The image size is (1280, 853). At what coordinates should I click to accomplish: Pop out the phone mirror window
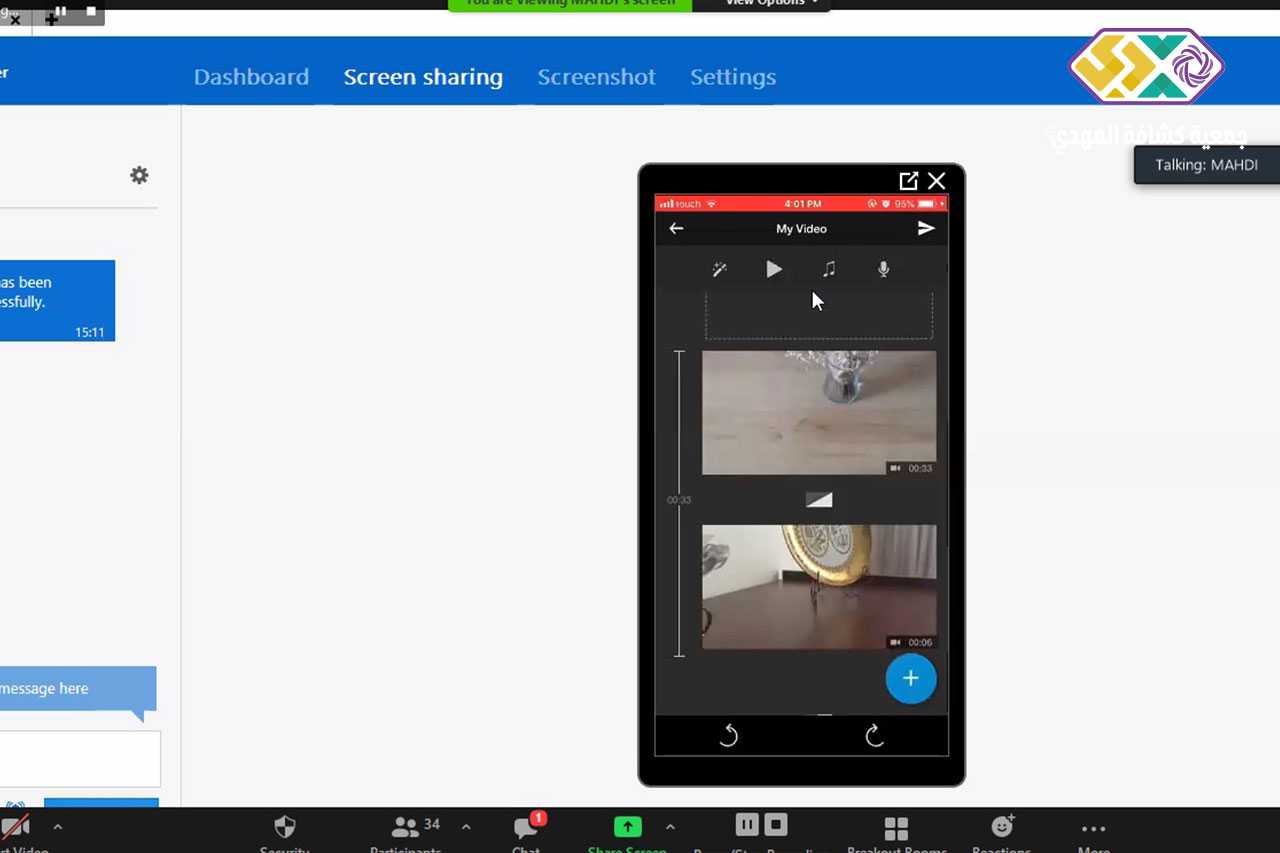(908, 181)
